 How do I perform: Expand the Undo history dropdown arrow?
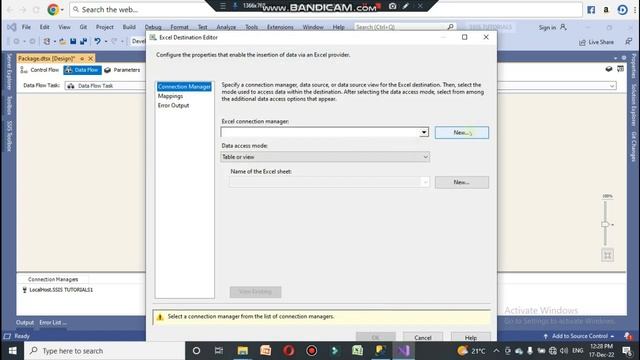pos(106,41)
